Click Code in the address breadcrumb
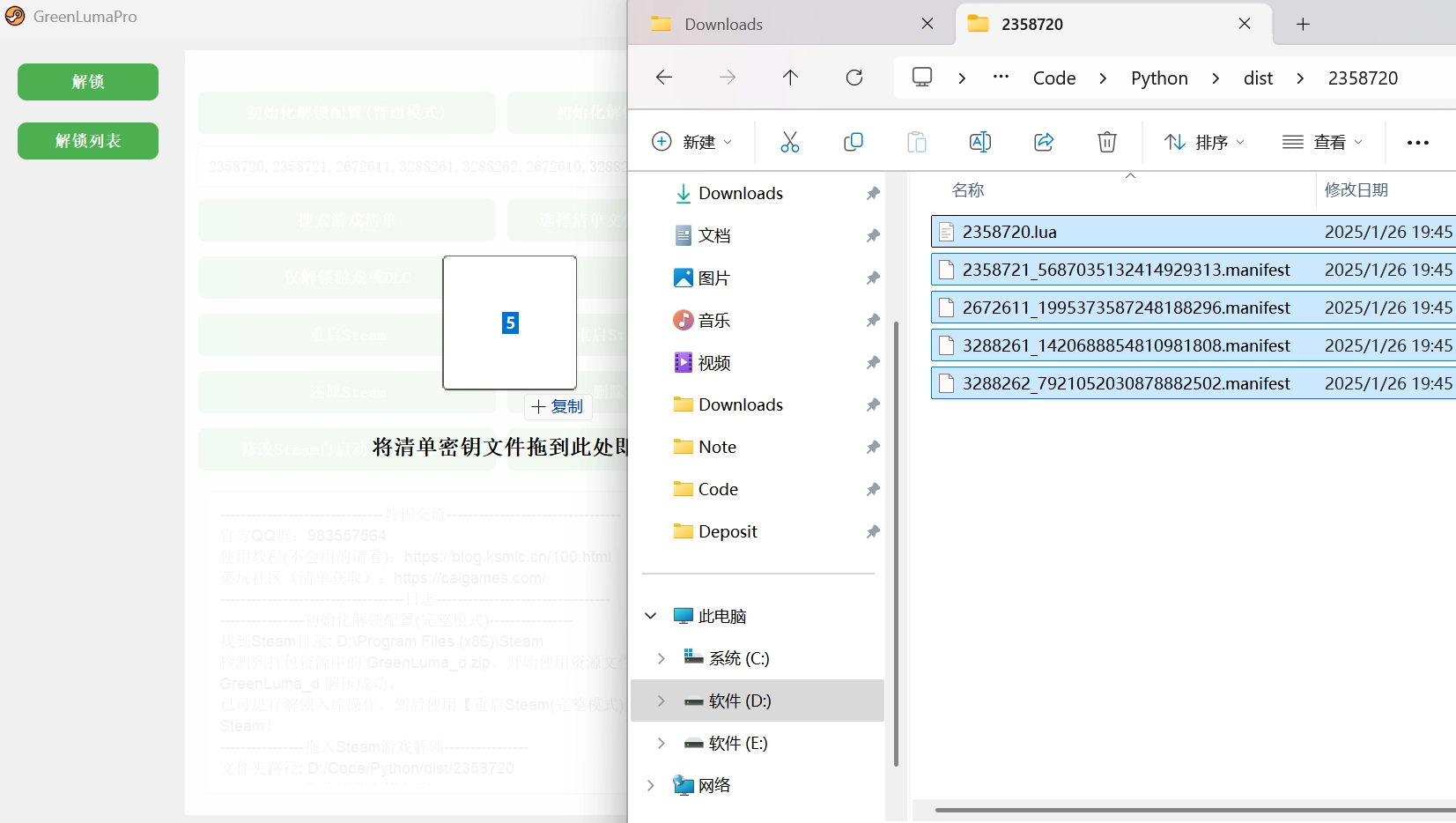 click(1054, 78)
